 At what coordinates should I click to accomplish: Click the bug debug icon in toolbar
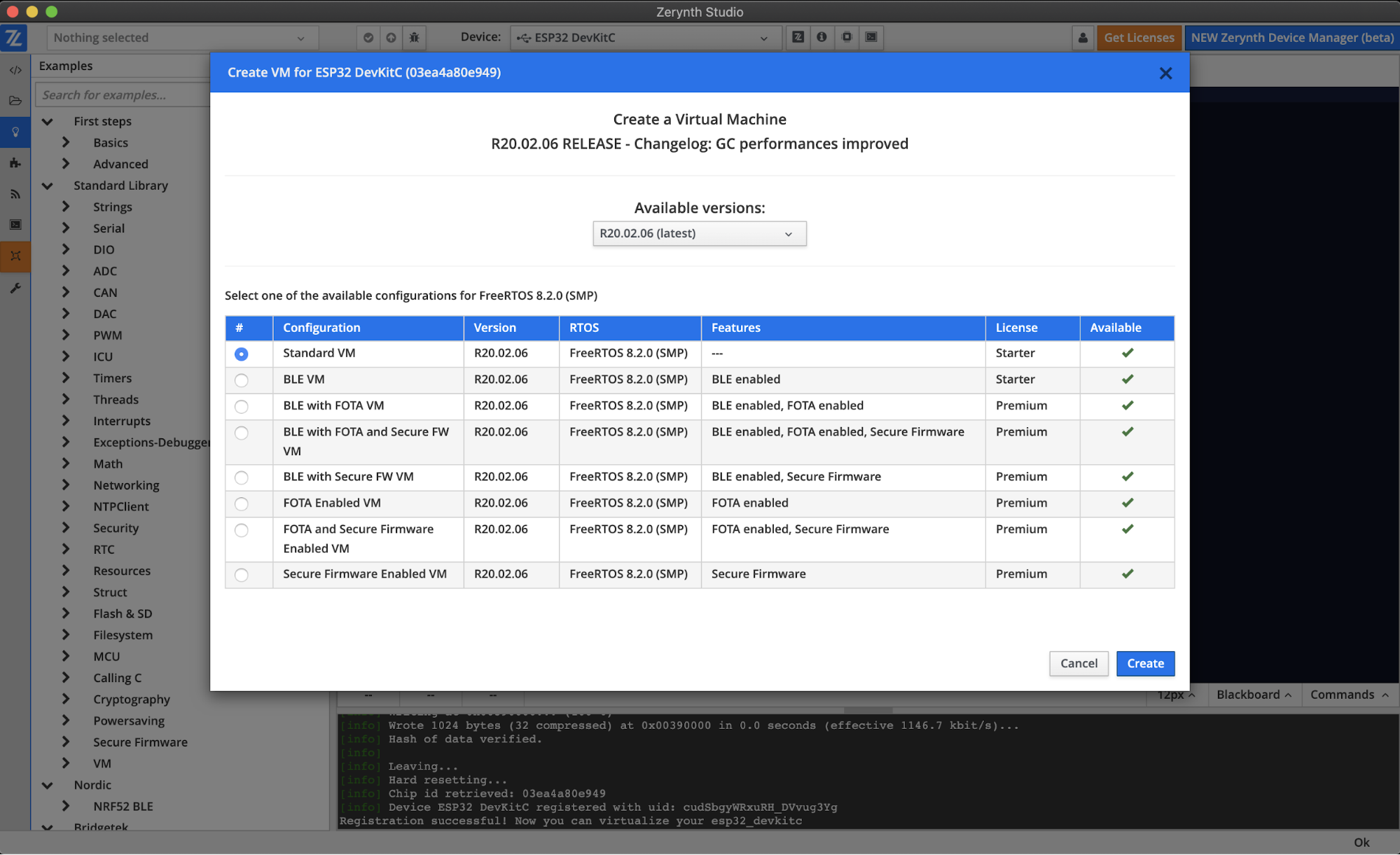(x=414, y=38)
